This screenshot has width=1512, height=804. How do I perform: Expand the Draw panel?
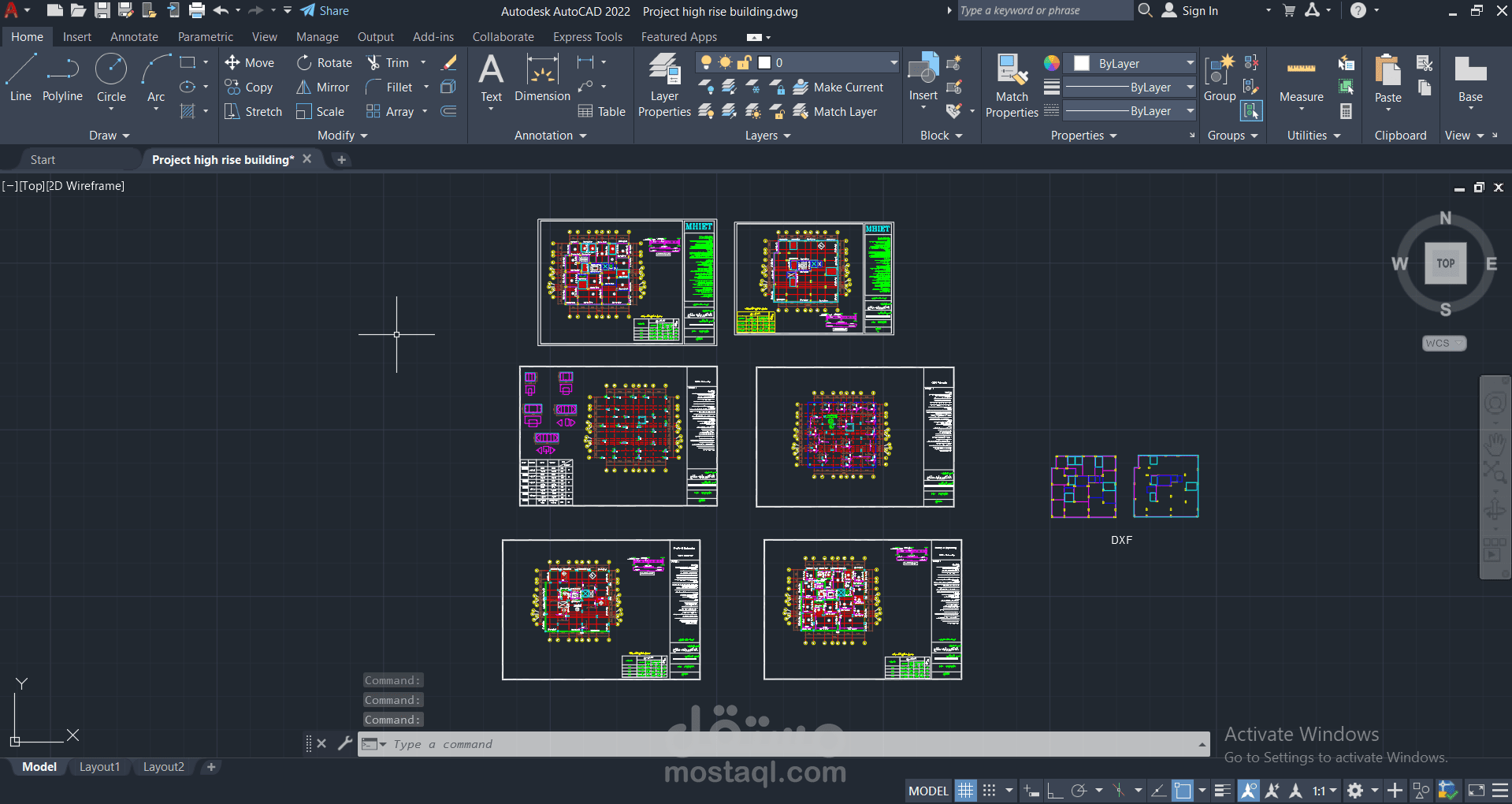pos(109,136)
